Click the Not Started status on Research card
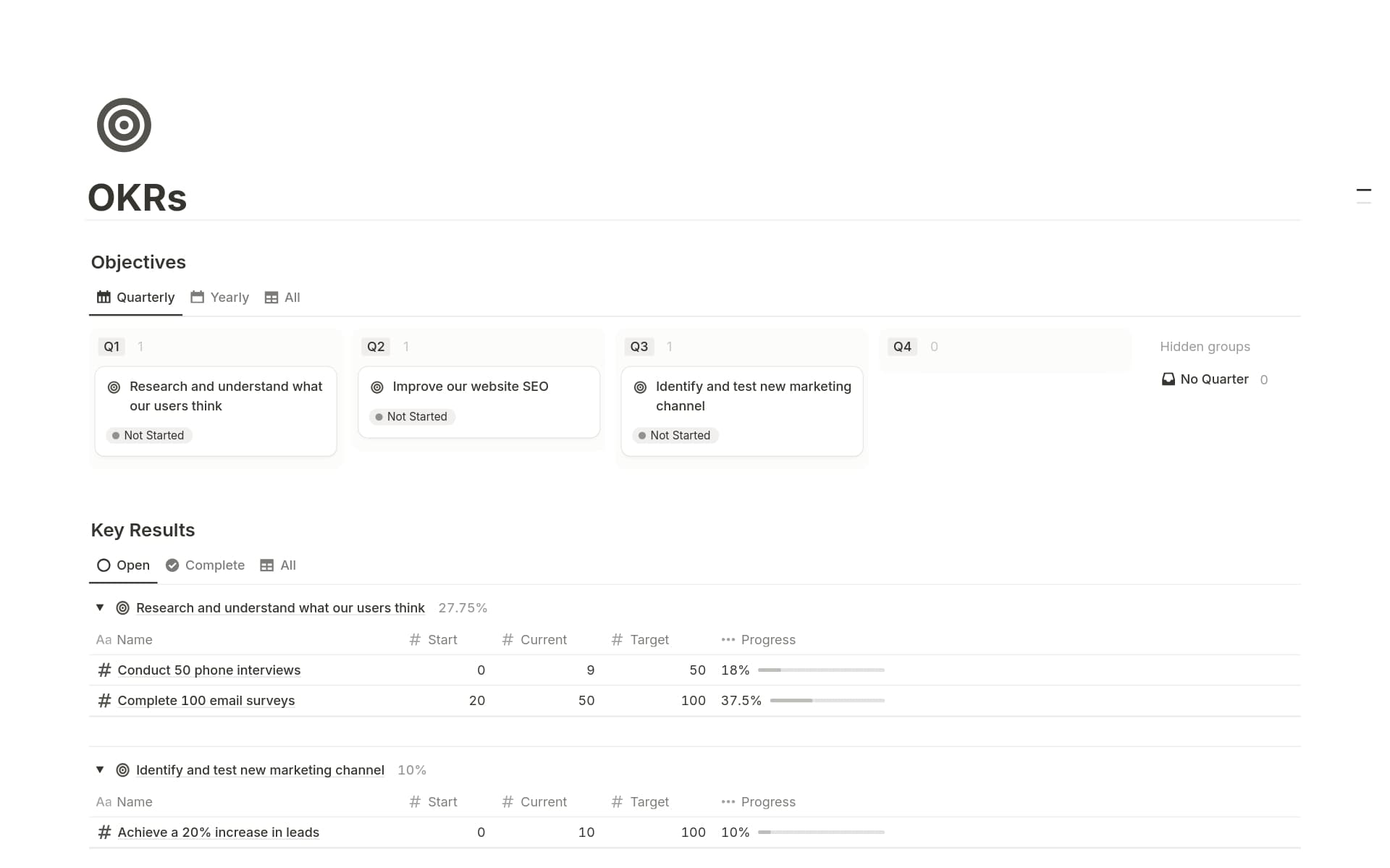 [148, 436]
